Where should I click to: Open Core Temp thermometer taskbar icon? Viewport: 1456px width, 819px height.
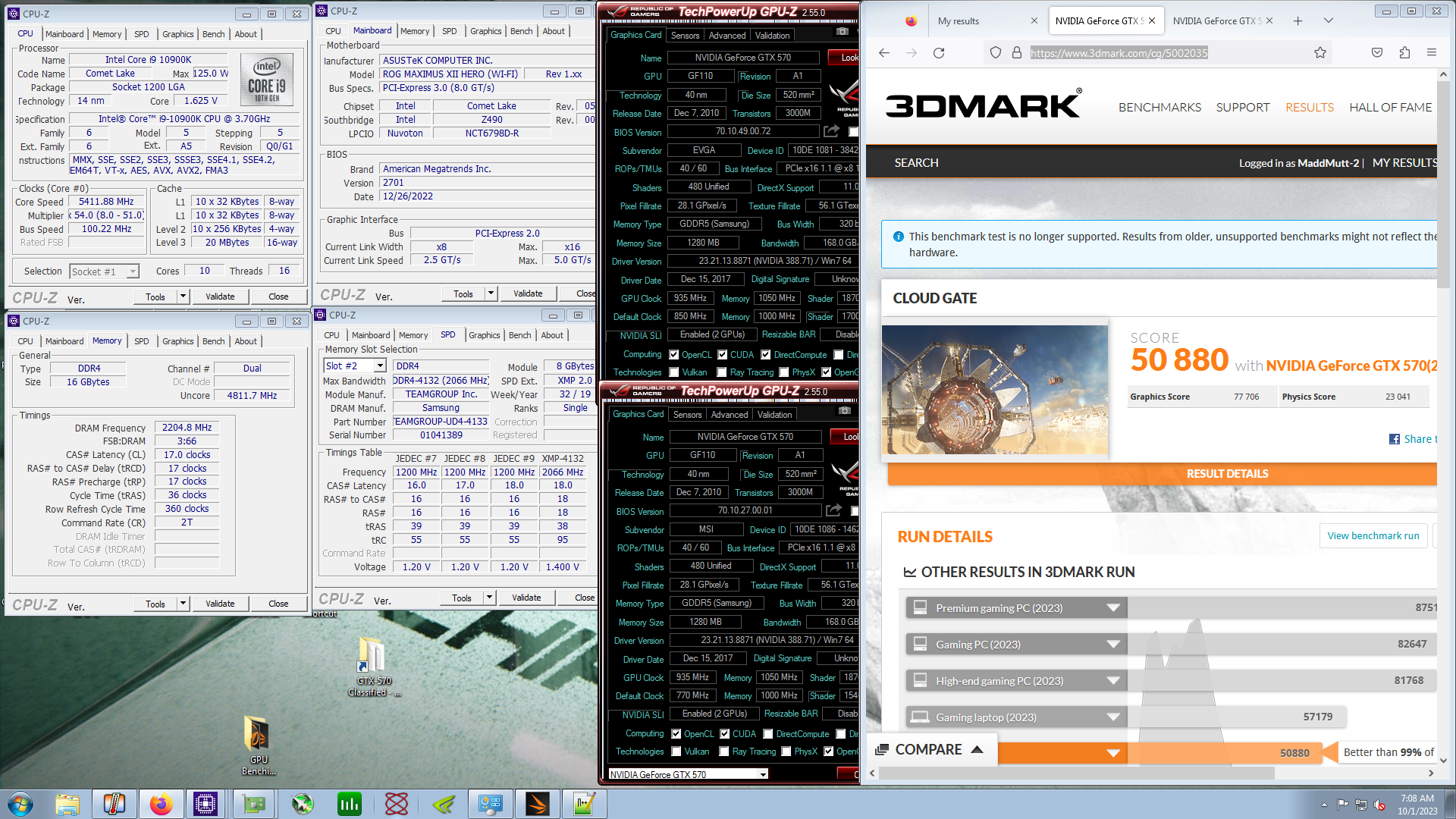click(x=115, y=804)
